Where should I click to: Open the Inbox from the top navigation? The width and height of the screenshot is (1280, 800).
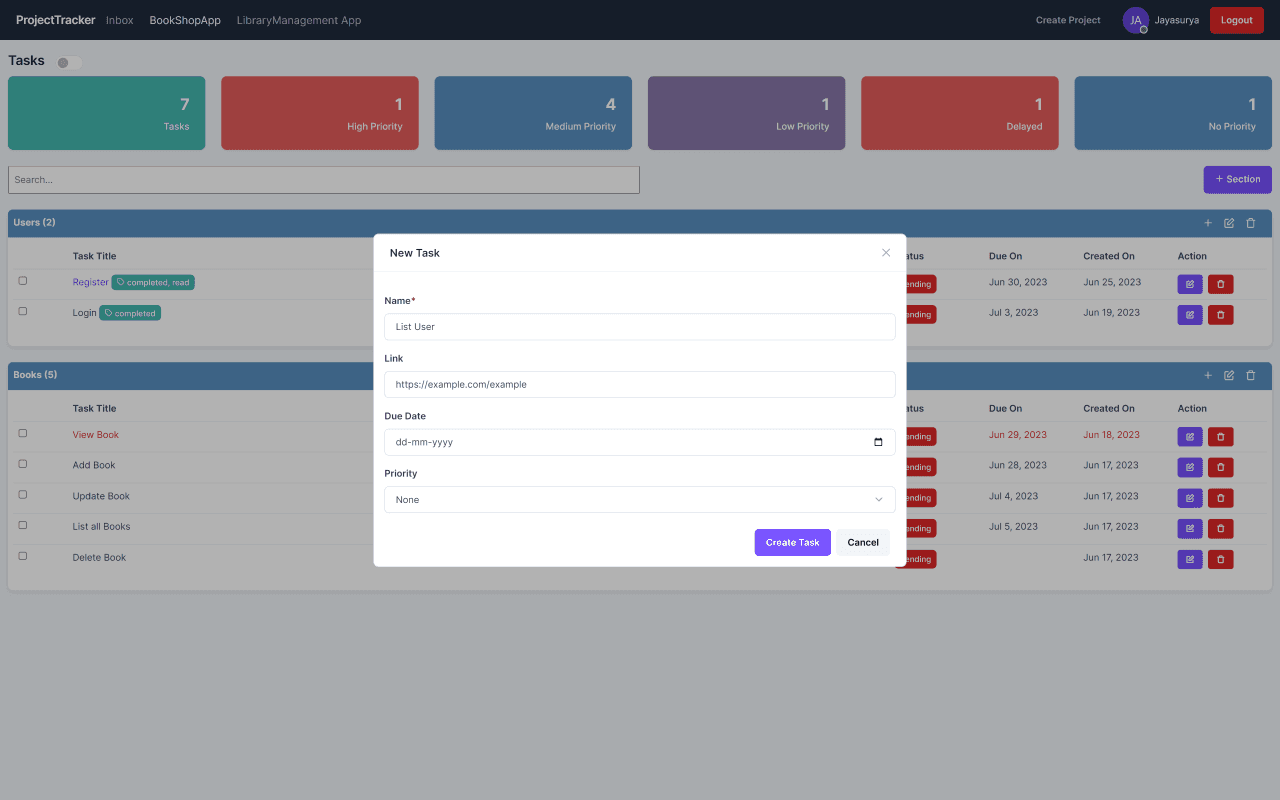119,19
